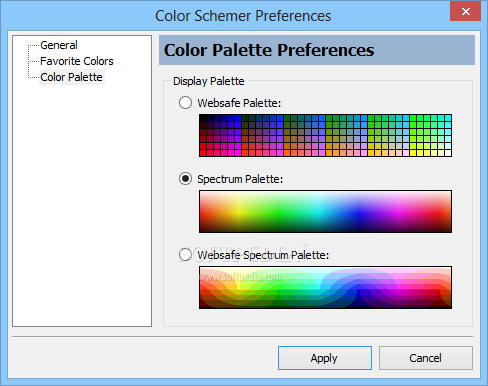Viewport: 488px width, 386px height.
Task: Pick the black swatch in websafe grid
Action: (x=203, y=118)
